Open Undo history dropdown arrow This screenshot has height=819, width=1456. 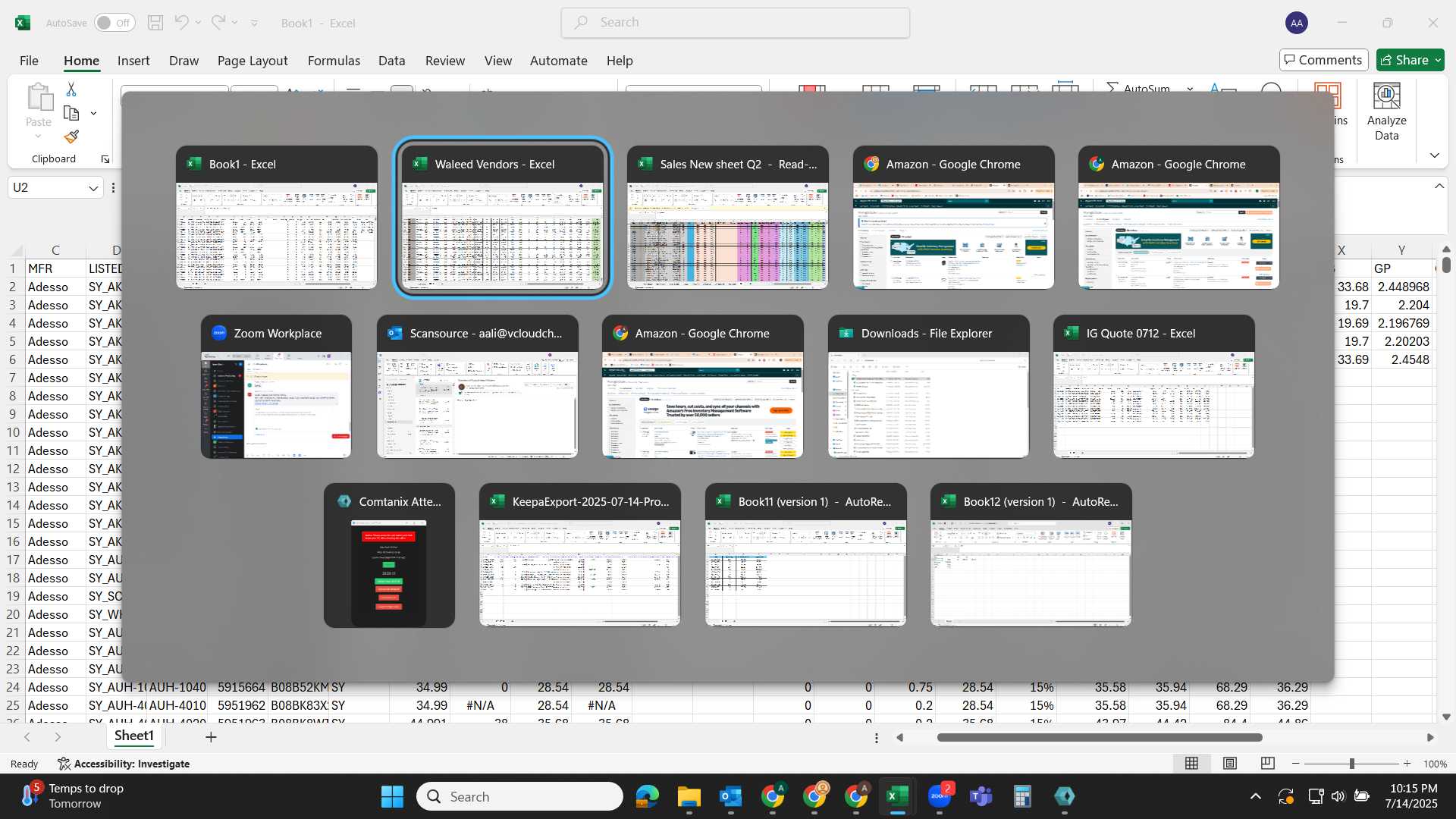click(198, 23)
